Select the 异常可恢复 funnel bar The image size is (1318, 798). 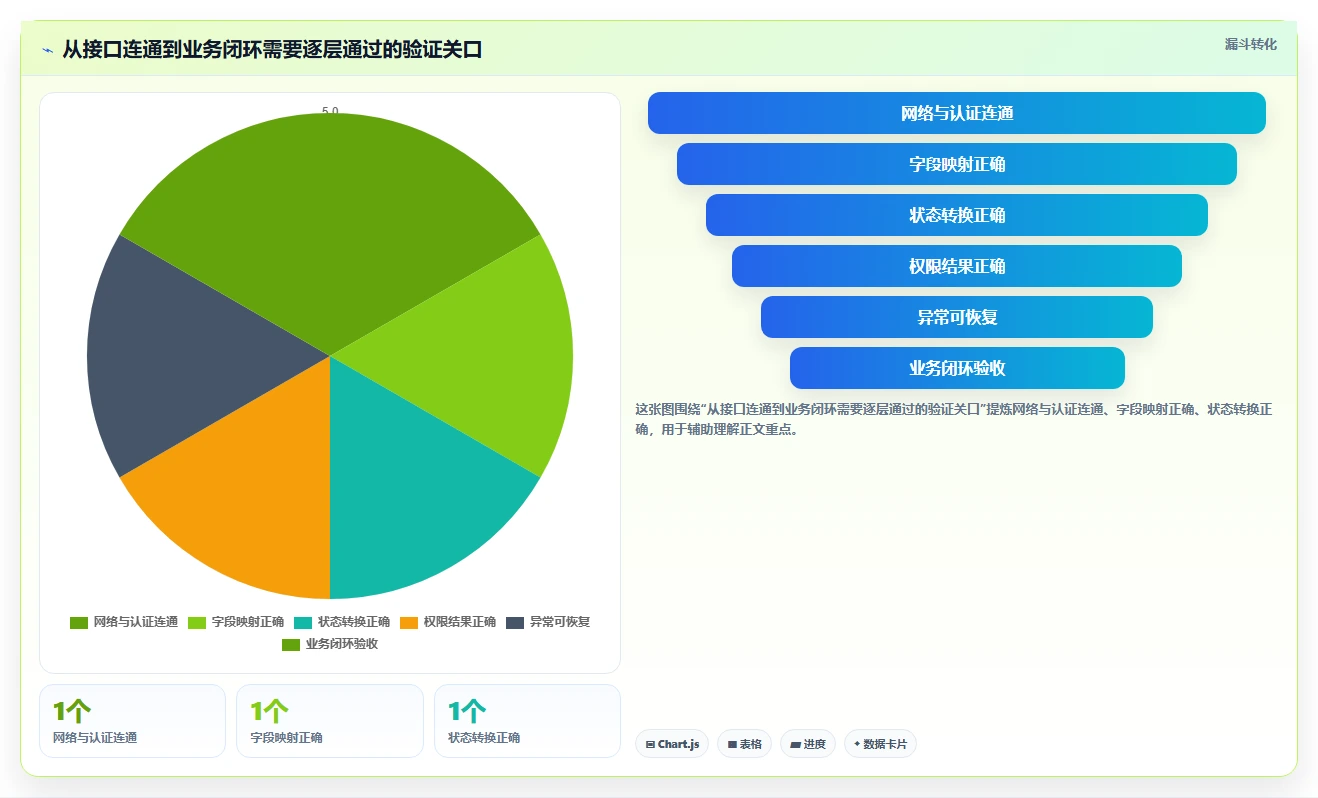click(957, 317)
